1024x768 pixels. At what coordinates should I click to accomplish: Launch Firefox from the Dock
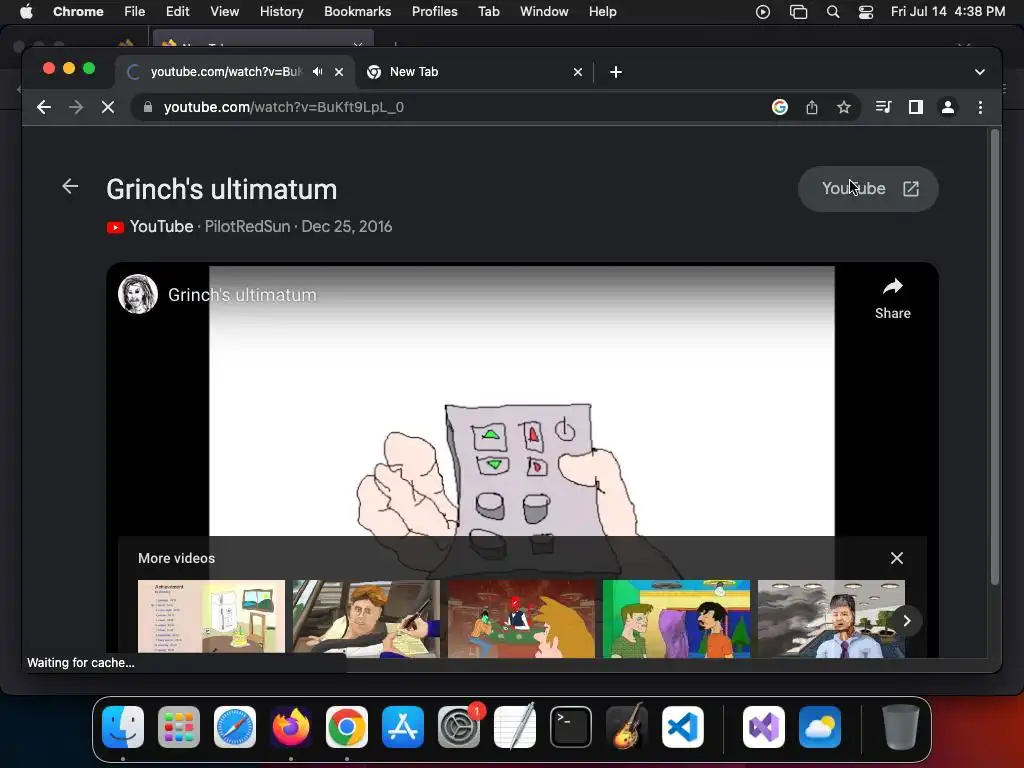click(291, 727)
